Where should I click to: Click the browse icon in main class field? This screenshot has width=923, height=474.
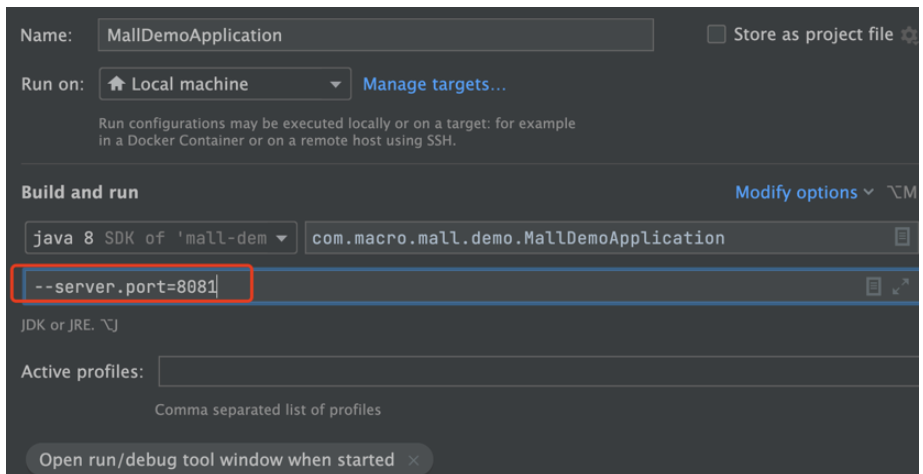[x=902, y=238]
